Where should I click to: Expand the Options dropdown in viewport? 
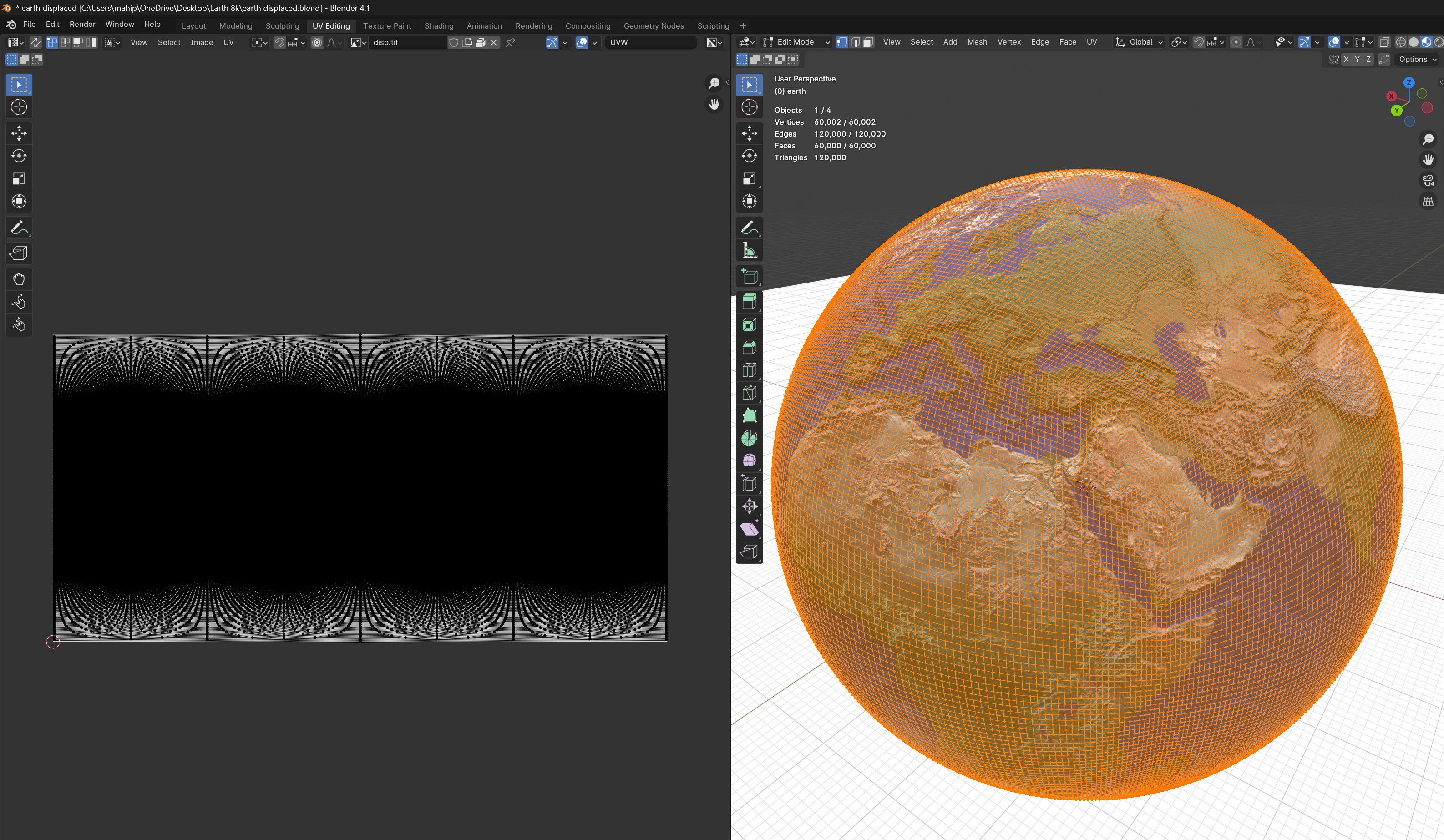coord(1417,60)
